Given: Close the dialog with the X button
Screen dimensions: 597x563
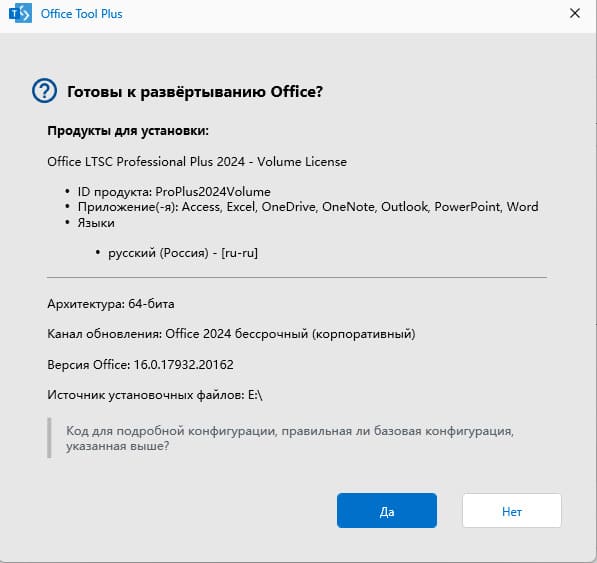Looking at the screenshot, I should (575, 13).
